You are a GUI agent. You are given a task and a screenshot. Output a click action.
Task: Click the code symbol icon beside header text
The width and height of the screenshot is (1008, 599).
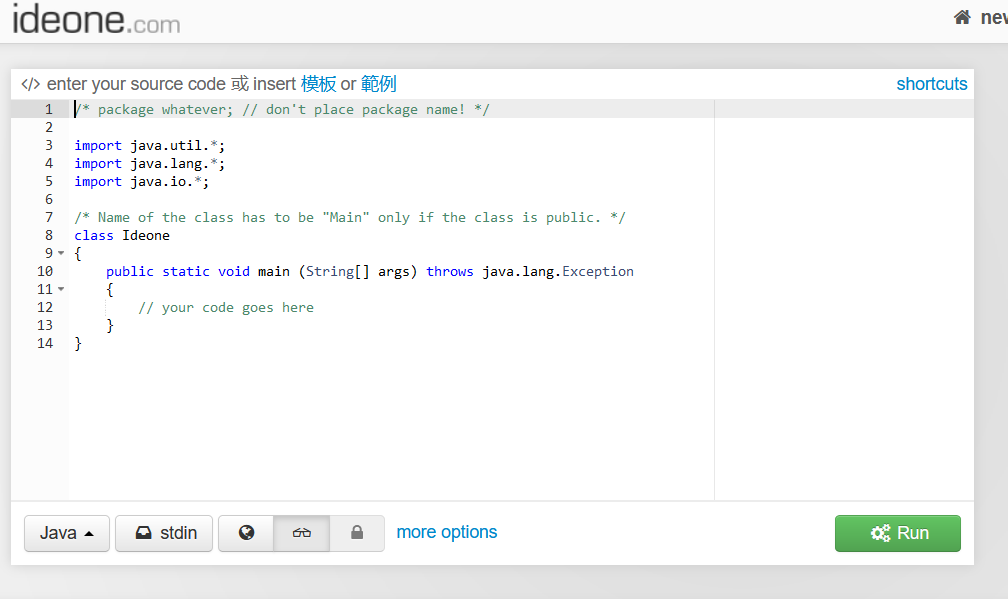click(x=30, y=84)
